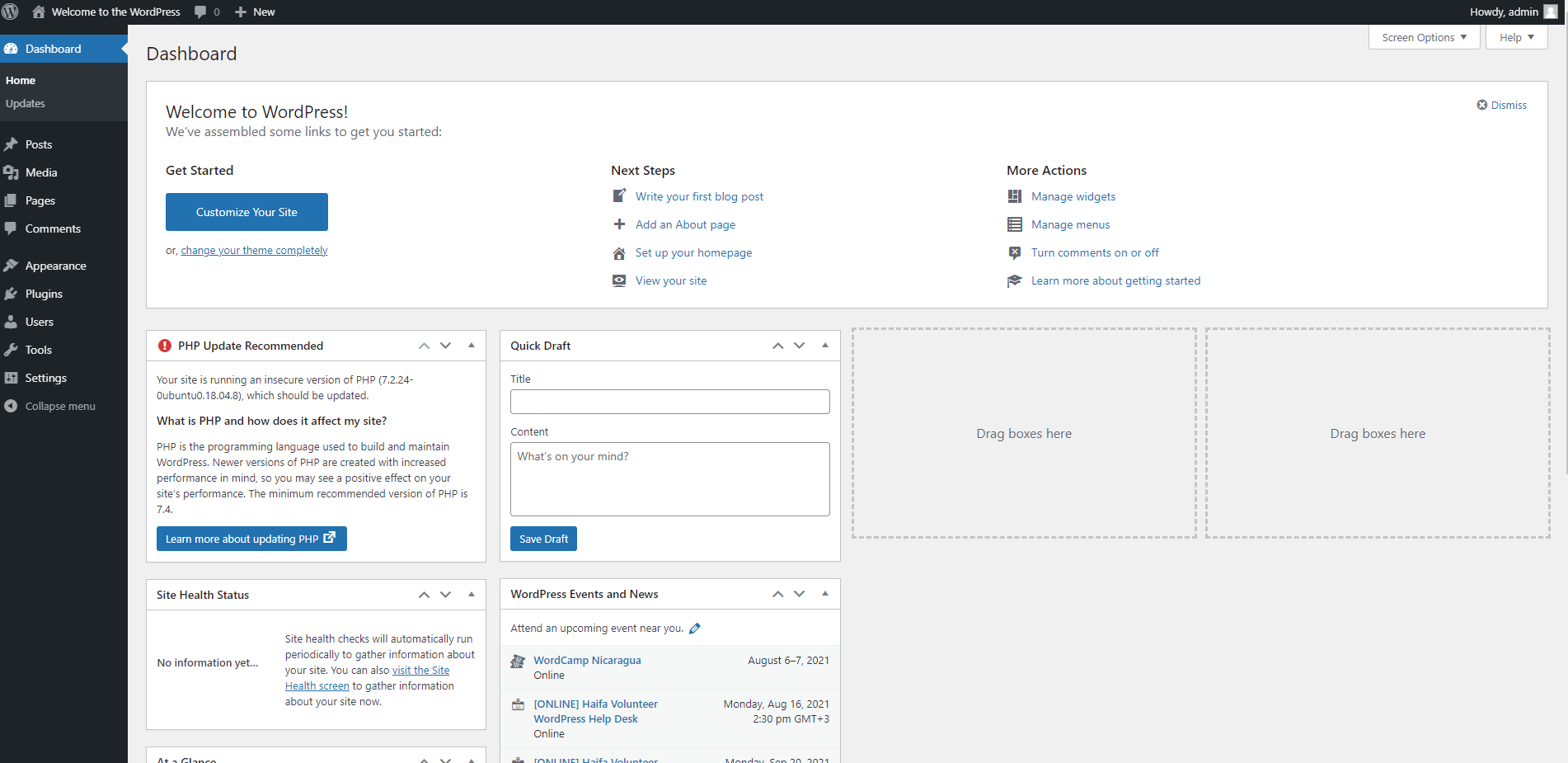
Task: Go to the Plugins menu
Action: click(63, 294)
